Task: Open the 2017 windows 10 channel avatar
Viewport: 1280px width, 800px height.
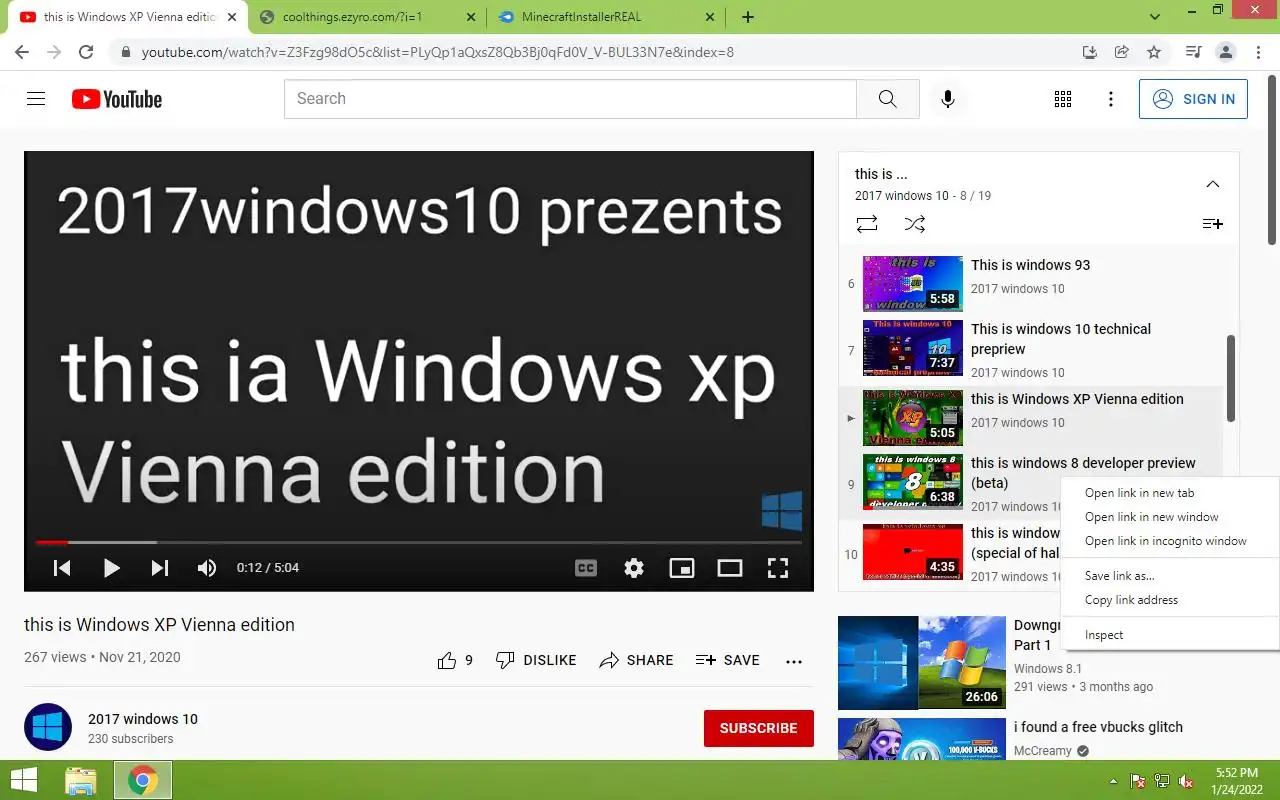Action: point(48,727)
